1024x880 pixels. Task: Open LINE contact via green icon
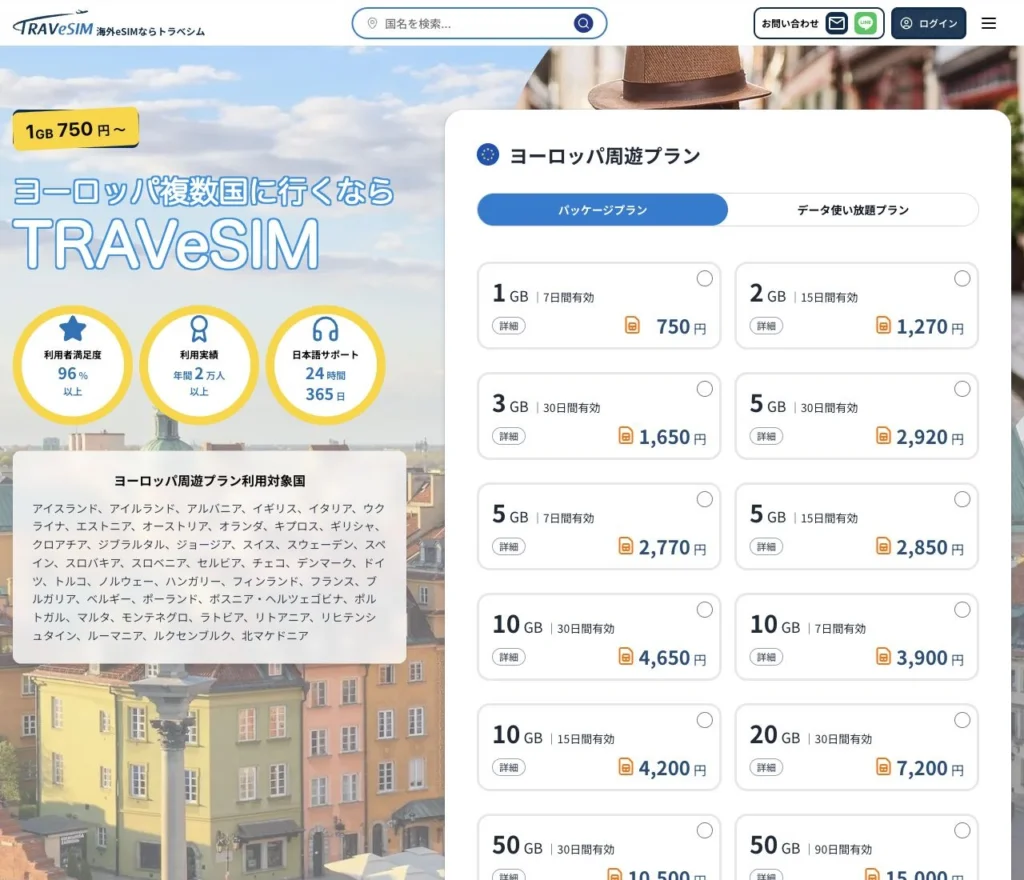point(865,24)
